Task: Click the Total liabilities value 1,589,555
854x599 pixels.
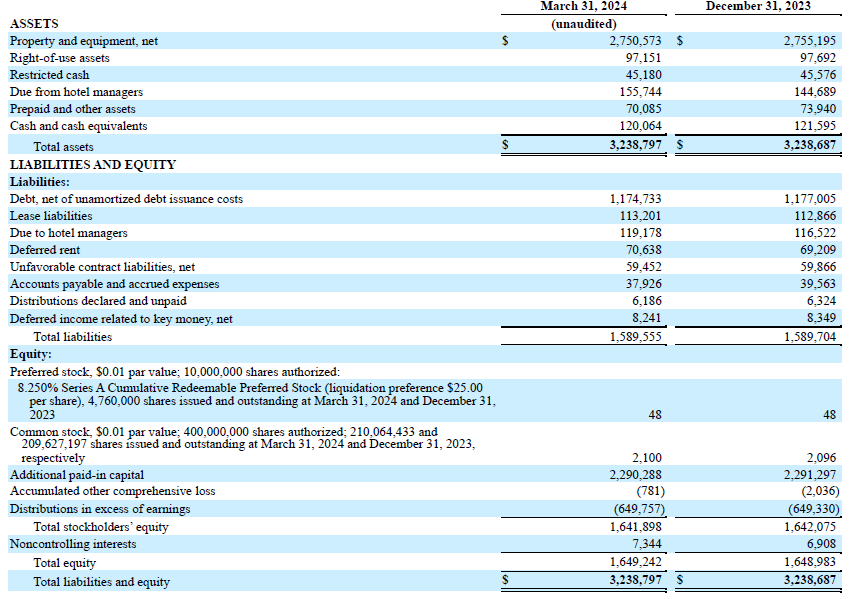Action: pyautogui.click(x=635, y=337)
